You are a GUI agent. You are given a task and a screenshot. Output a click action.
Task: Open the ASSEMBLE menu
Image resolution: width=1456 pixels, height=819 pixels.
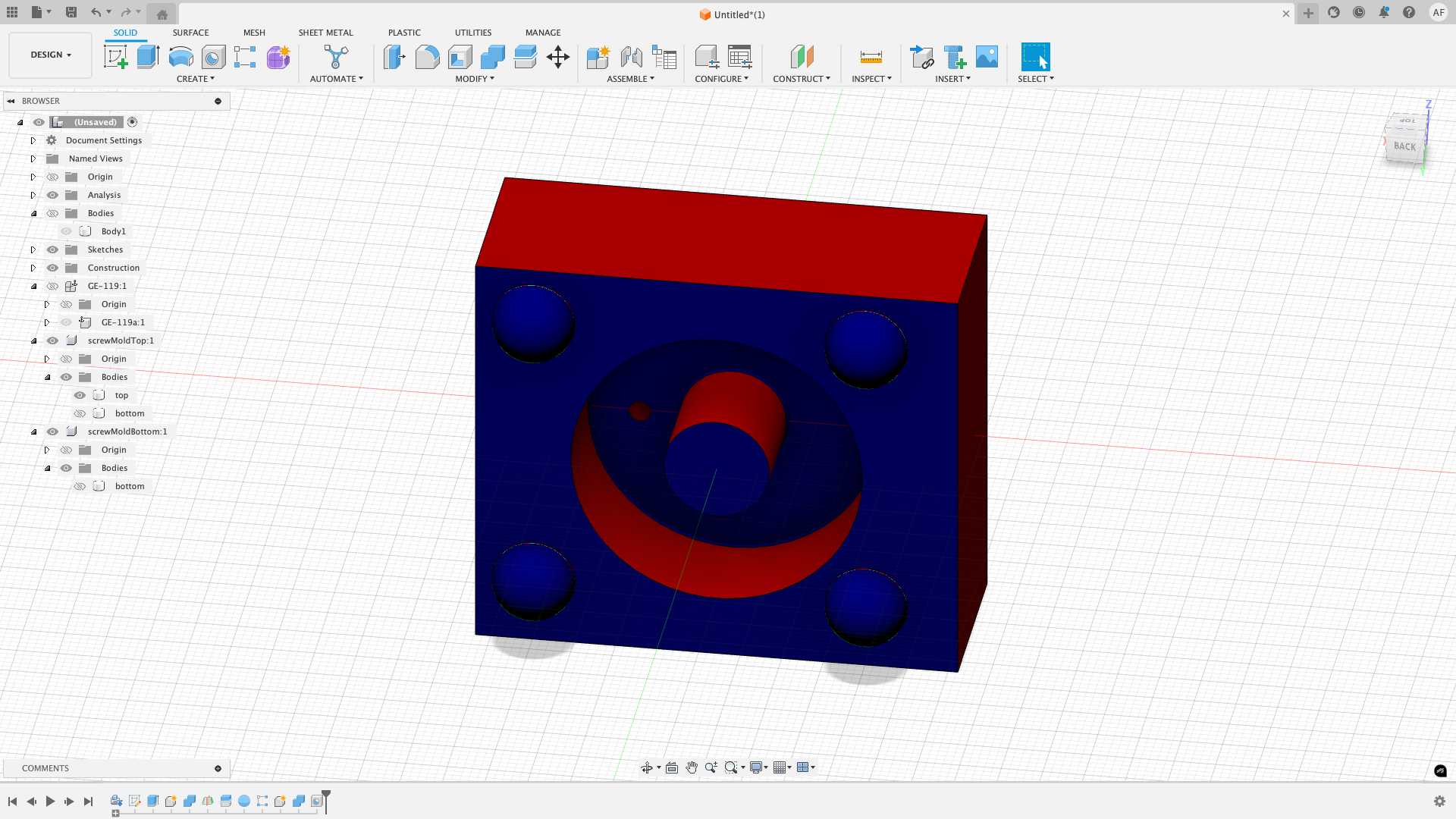point(630,79)
